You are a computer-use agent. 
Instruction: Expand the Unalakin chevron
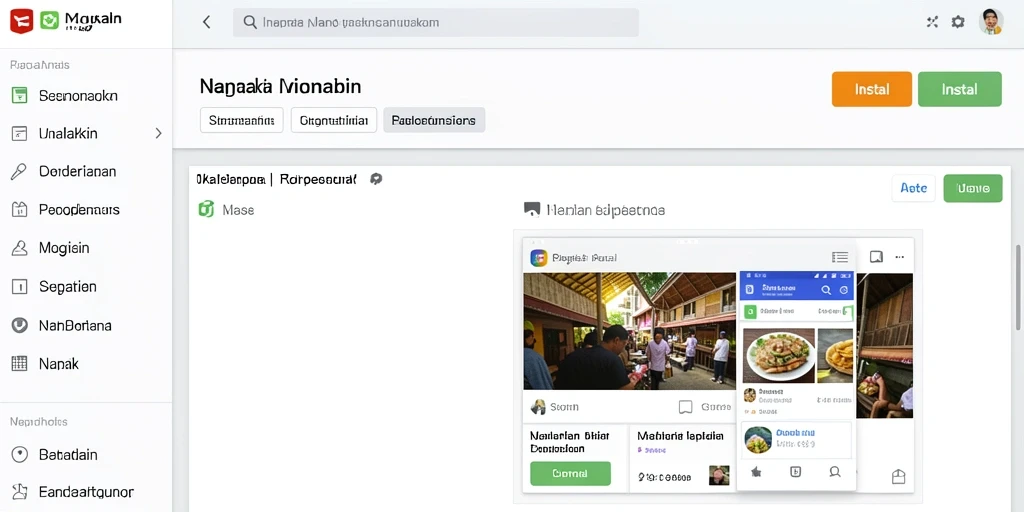(158, 133)
